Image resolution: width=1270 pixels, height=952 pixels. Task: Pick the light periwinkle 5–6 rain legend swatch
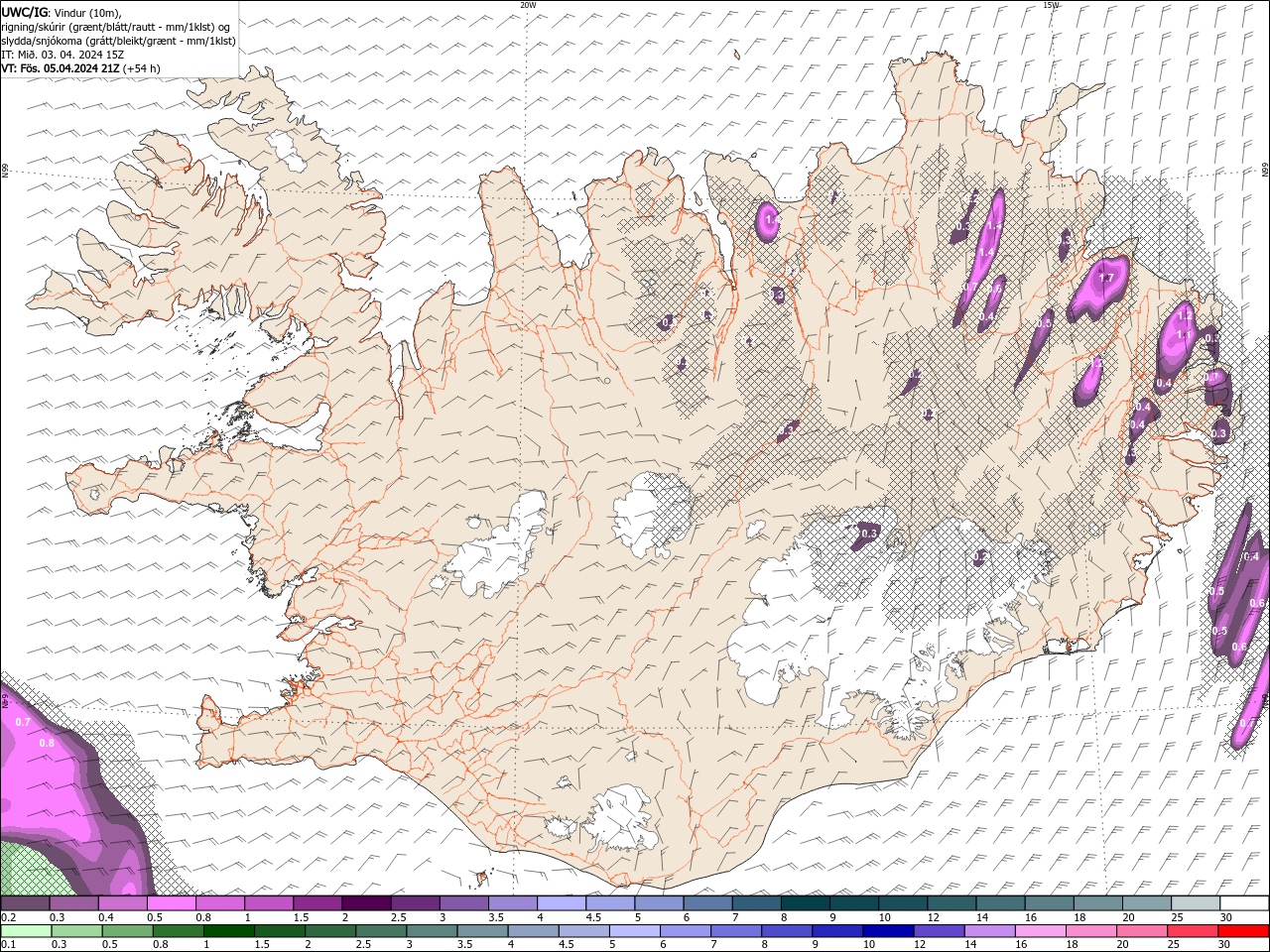(635, 931)
